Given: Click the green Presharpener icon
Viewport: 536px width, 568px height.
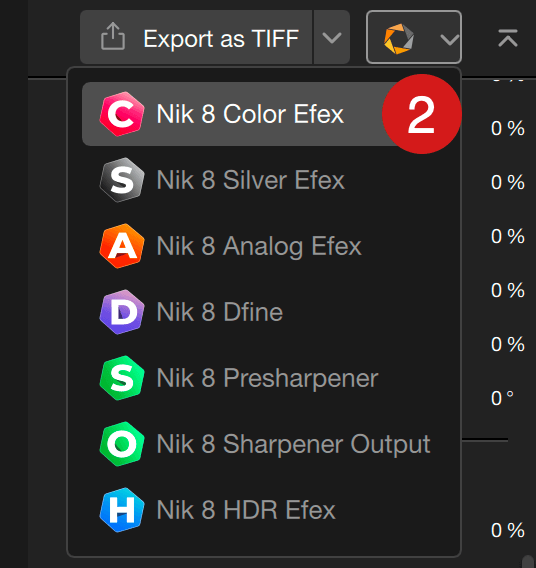Looking at the screenshot, I should (122, 378).
